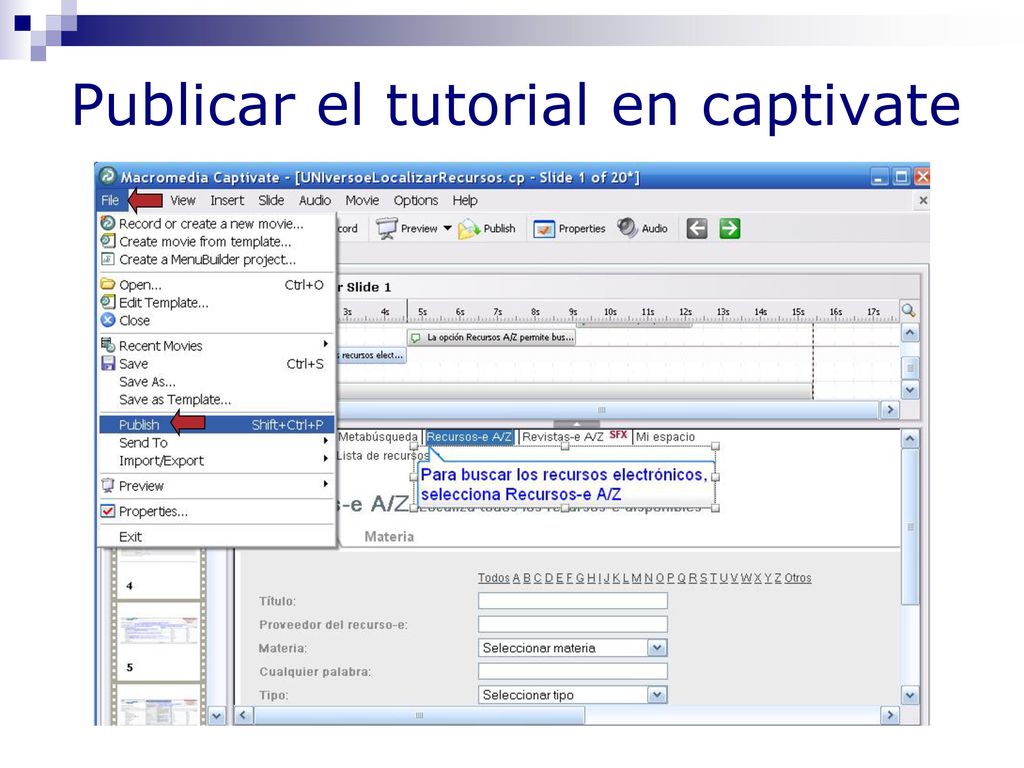
Task: Select the 'recursos elect...' timeline caption
Action: (x=371, y=355)
